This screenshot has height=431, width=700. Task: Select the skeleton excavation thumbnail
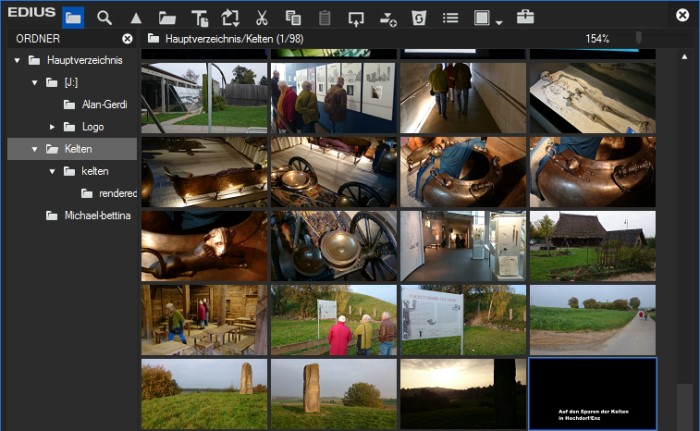click(x=592, y=98)
